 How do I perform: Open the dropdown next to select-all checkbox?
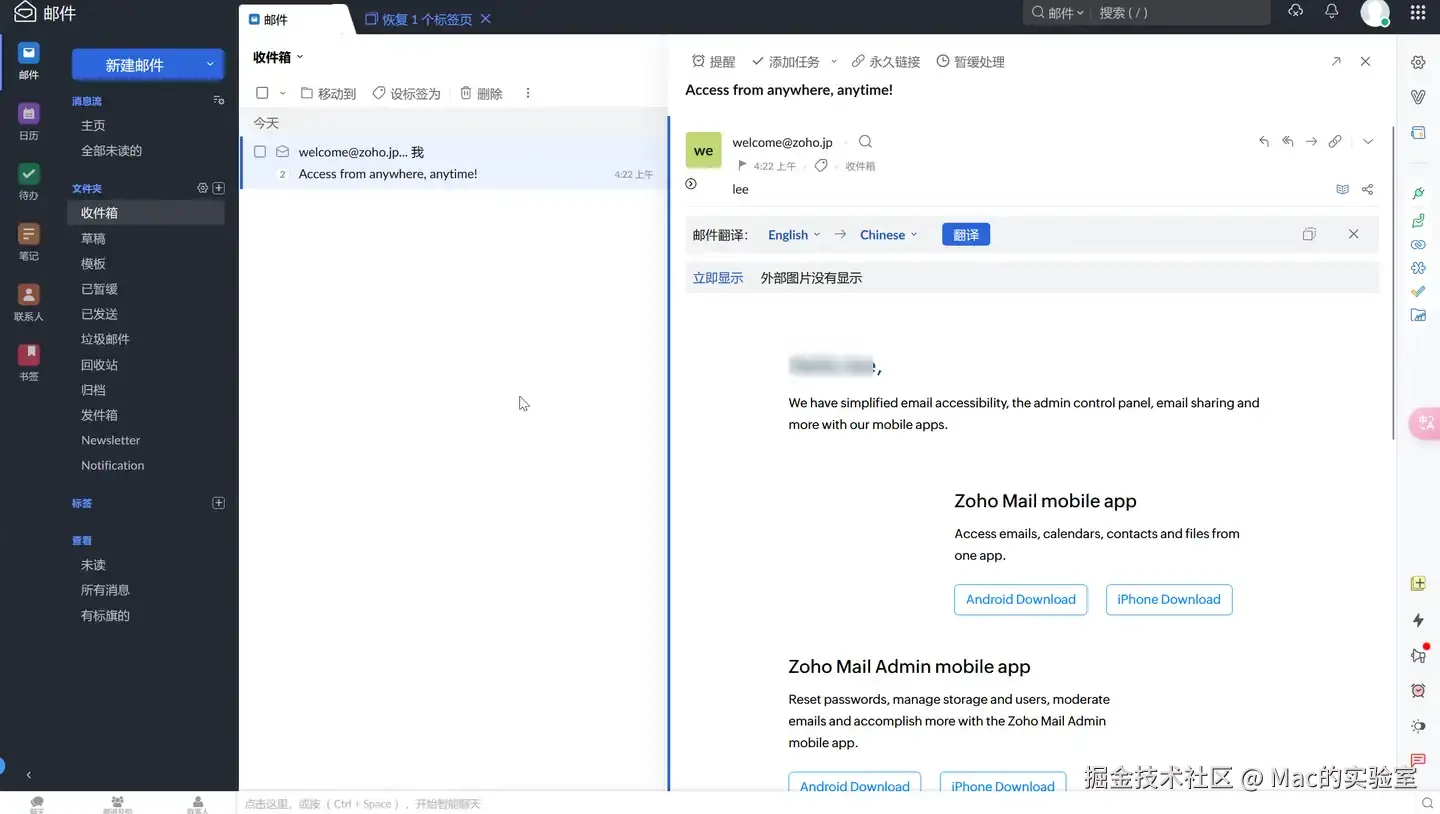click(282, 93)
